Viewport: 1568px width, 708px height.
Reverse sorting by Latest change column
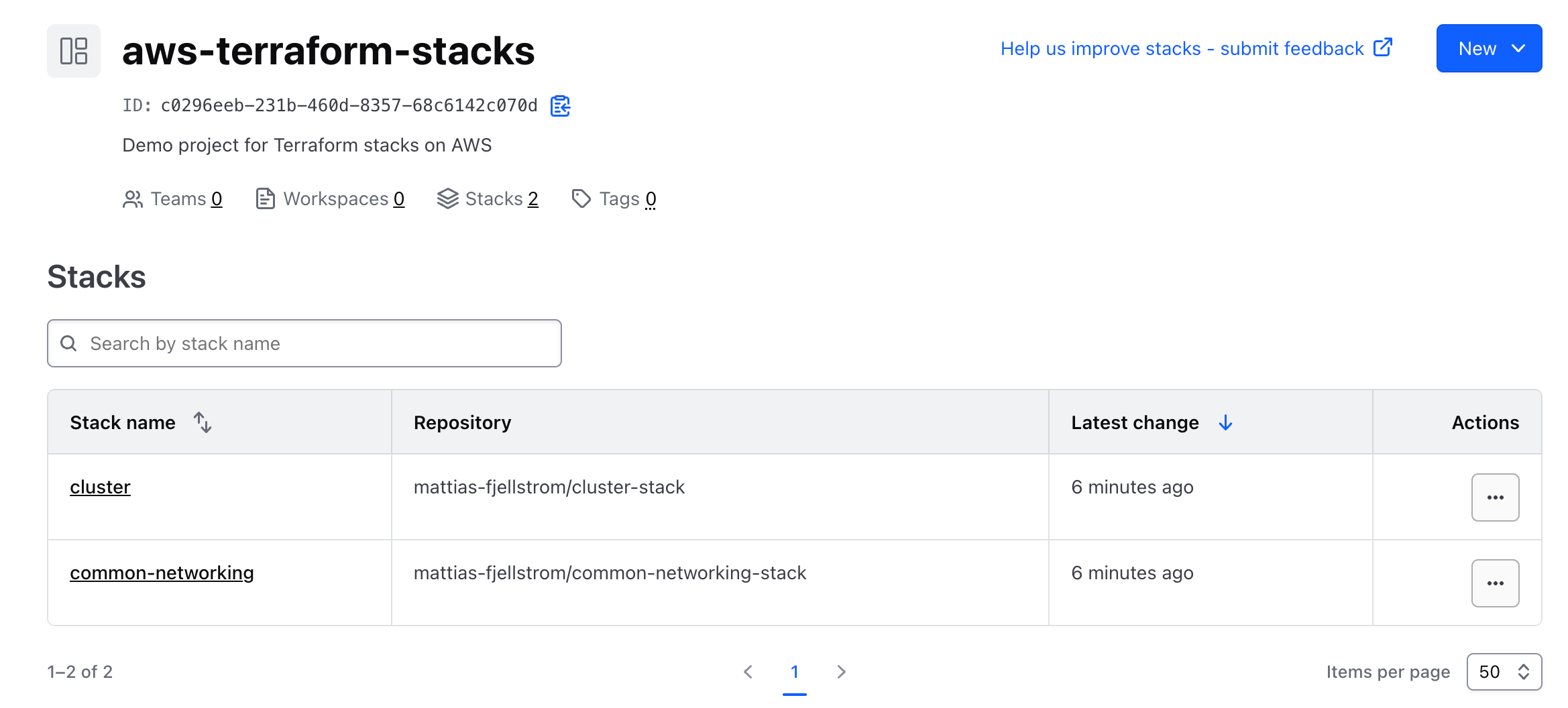(1226, 422)
